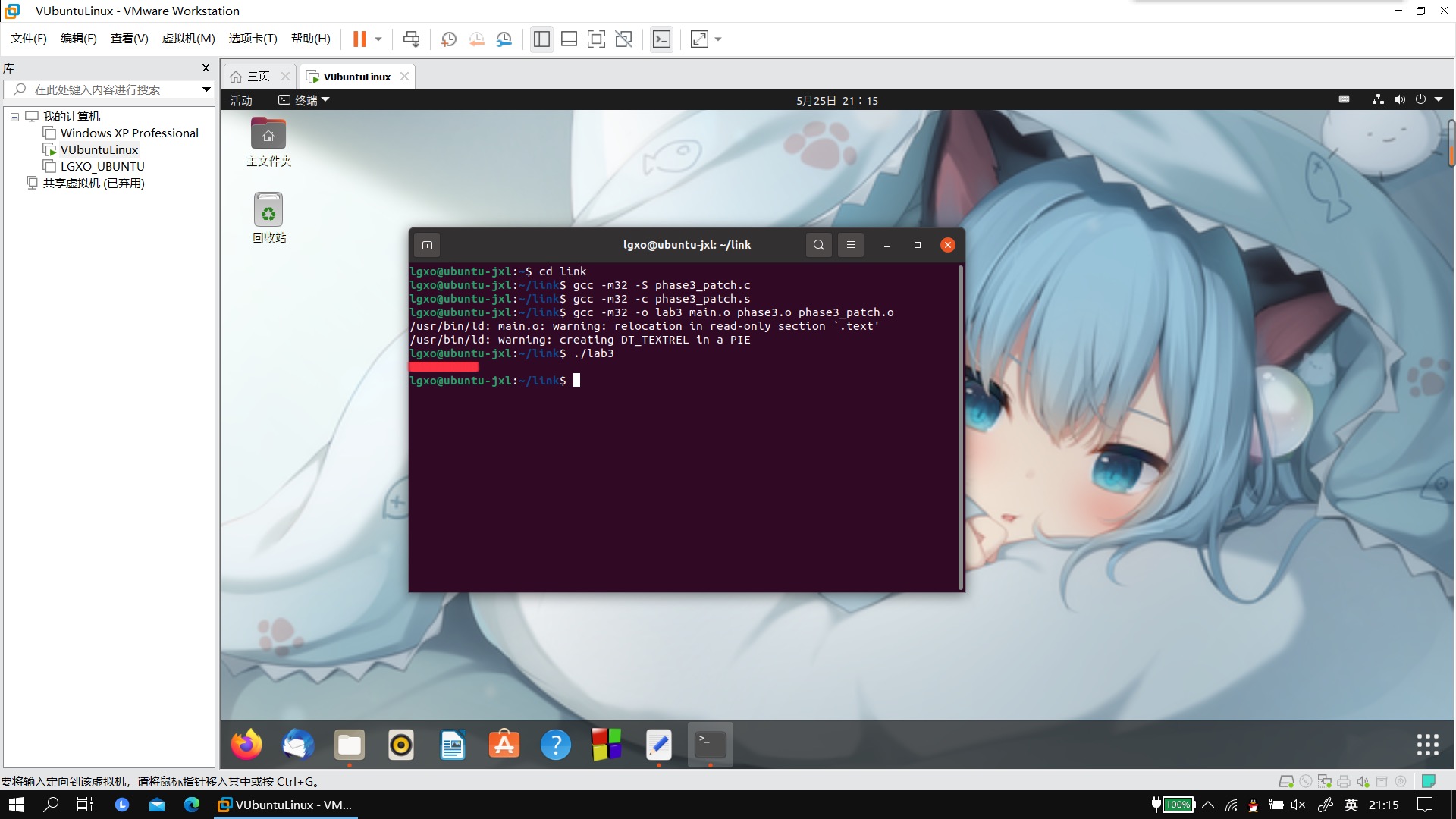
Task: Open the terminal hamburger menu
Action: (850, 245)
